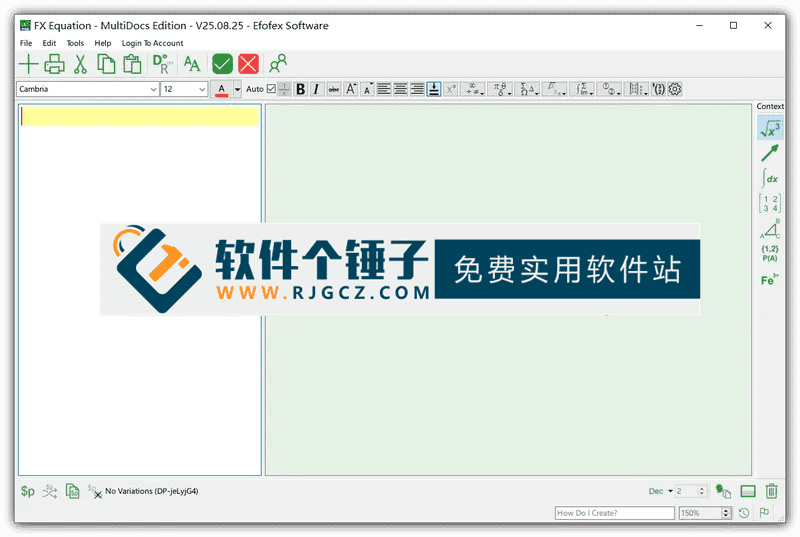
Task: Click the green rectangle display icon
Action: pos(748,491)
